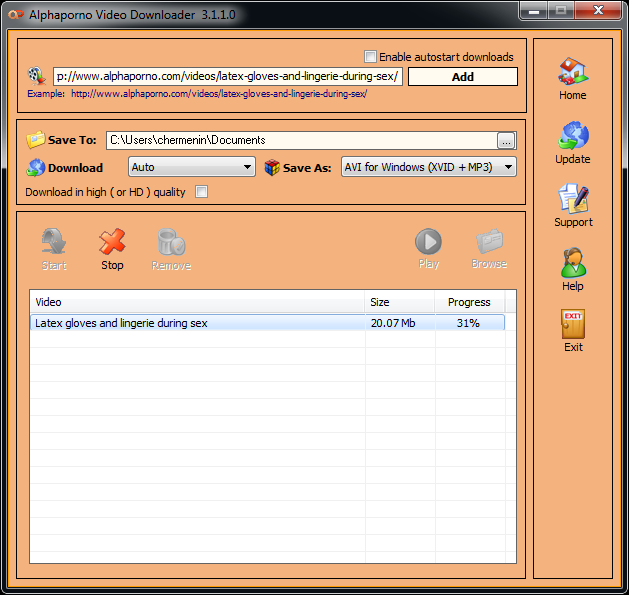Add the entered video URL

[x=463, y=77]
